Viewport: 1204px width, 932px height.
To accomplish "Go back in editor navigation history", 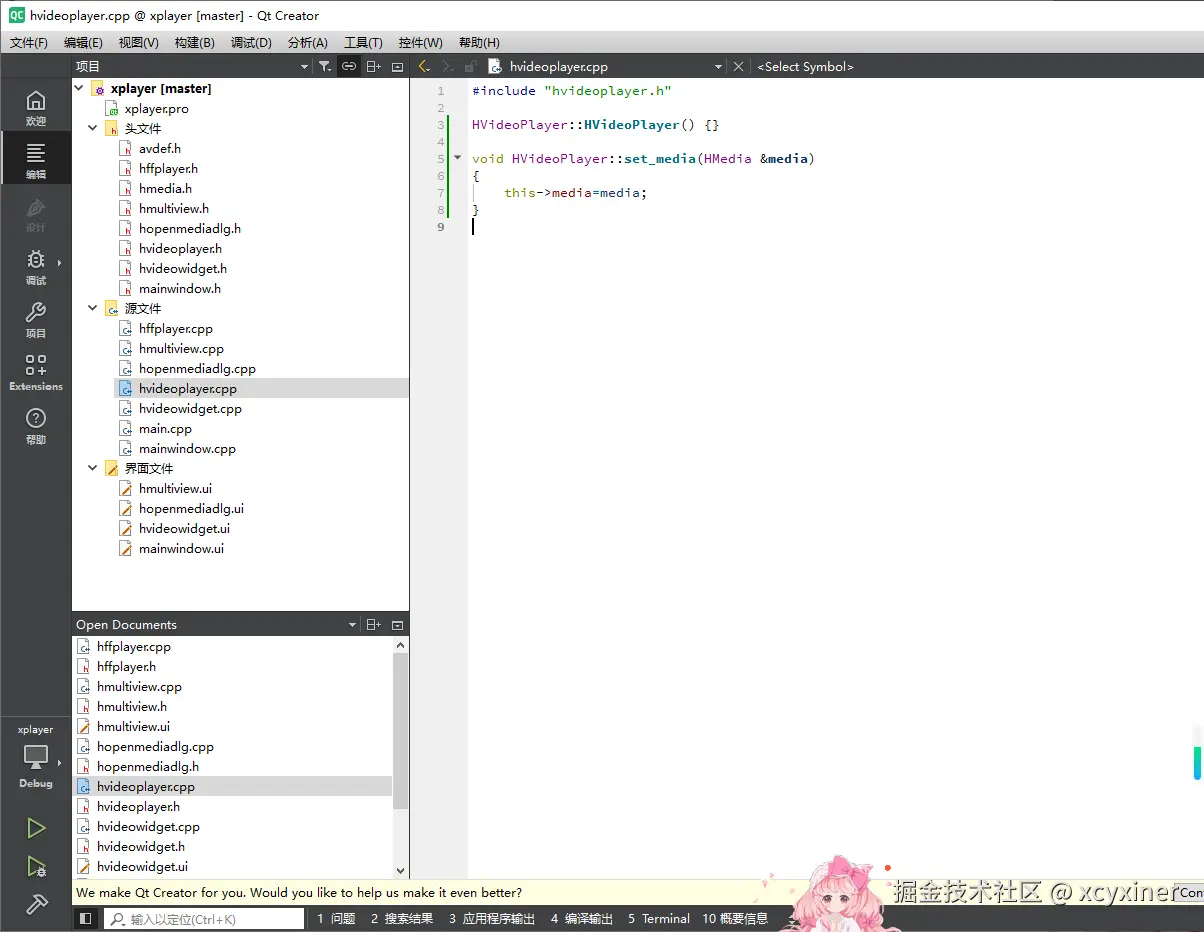I will pyautogui.click(x=424, y=66).
